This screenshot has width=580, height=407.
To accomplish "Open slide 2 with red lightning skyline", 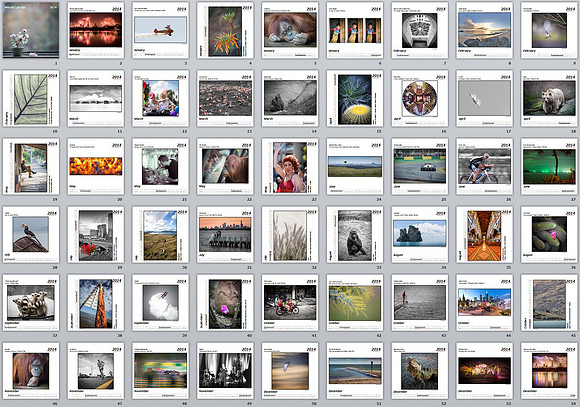I will [95, 30].
